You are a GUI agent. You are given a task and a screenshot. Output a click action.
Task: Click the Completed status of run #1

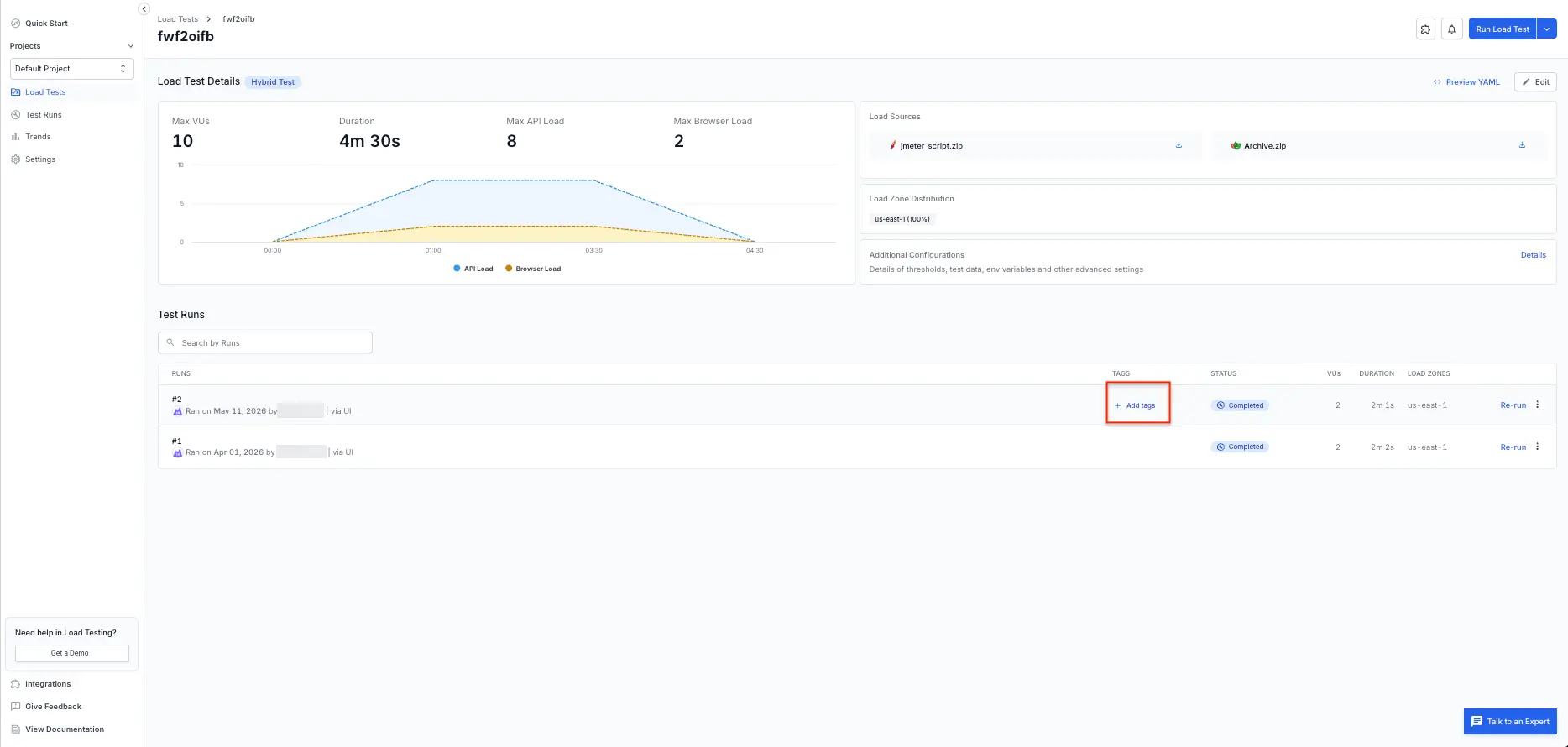click(x=1240, y=447)
